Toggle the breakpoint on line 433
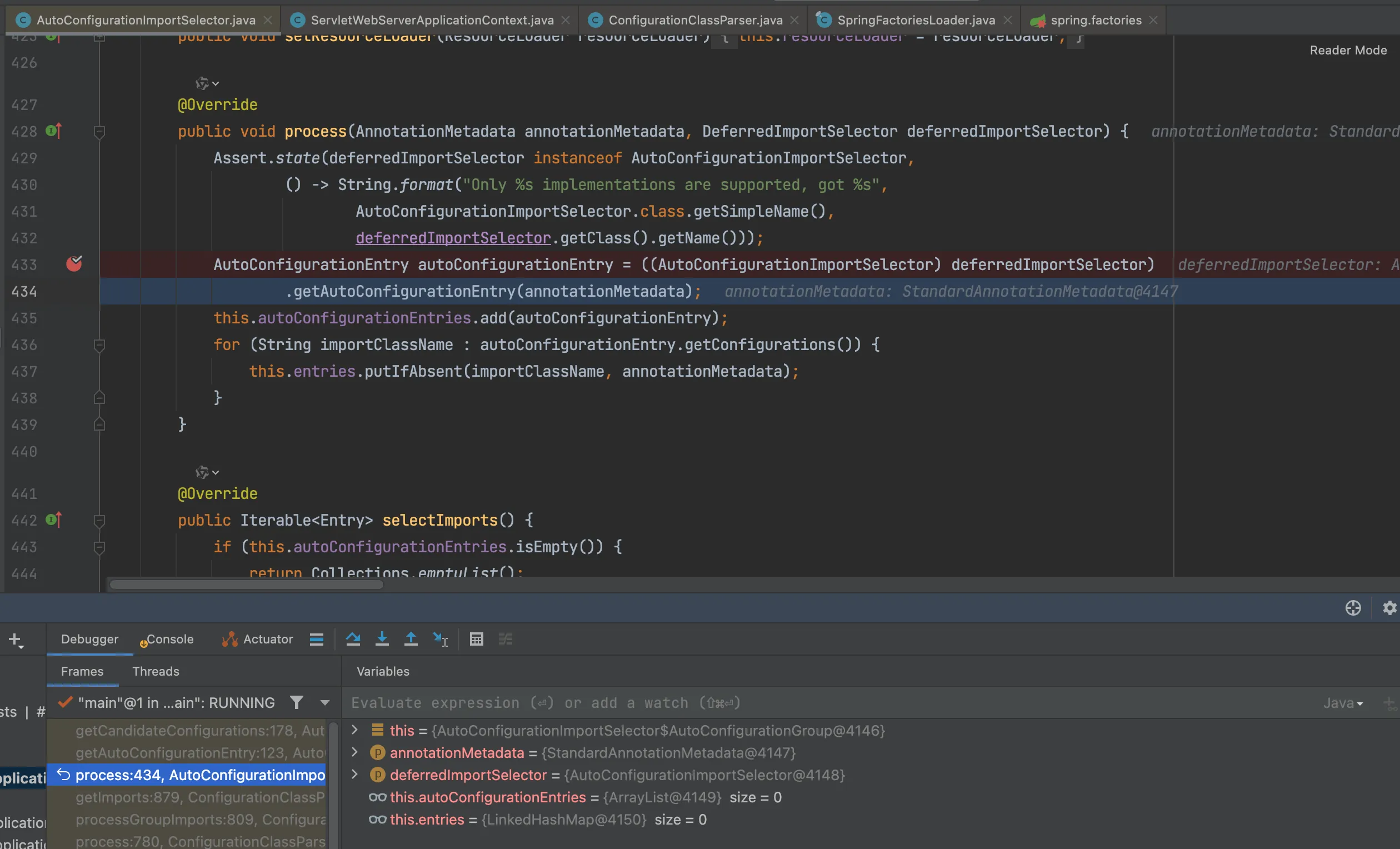This screenshot has height=849, width=1400. click(x=74, y=264)
